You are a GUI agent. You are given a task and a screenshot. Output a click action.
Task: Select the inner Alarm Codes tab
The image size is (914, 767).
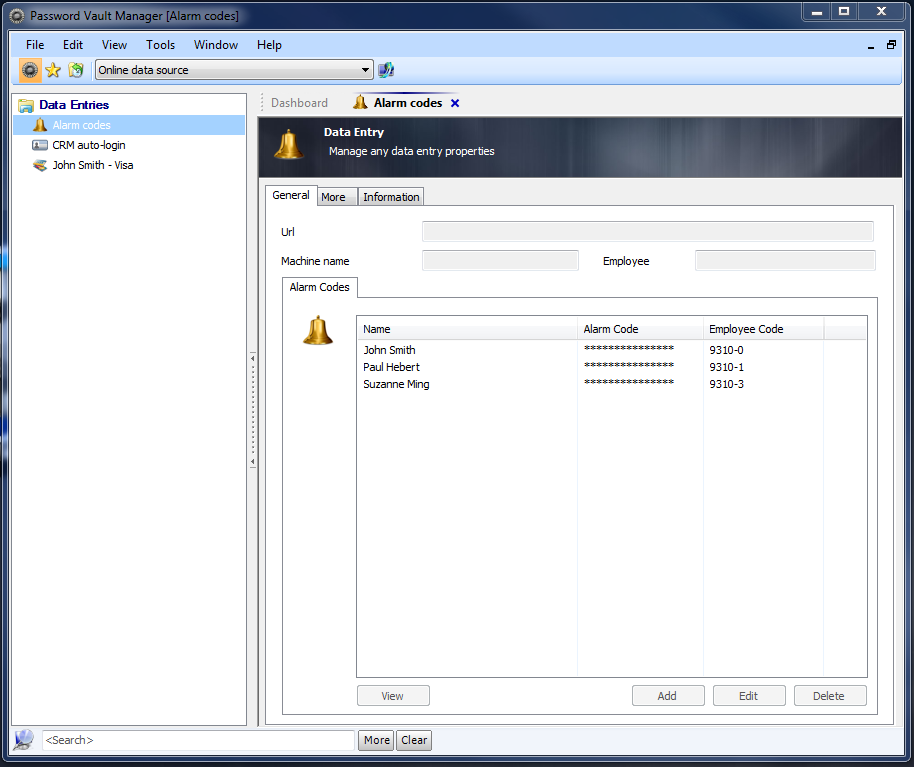click(x=319, y=287)
